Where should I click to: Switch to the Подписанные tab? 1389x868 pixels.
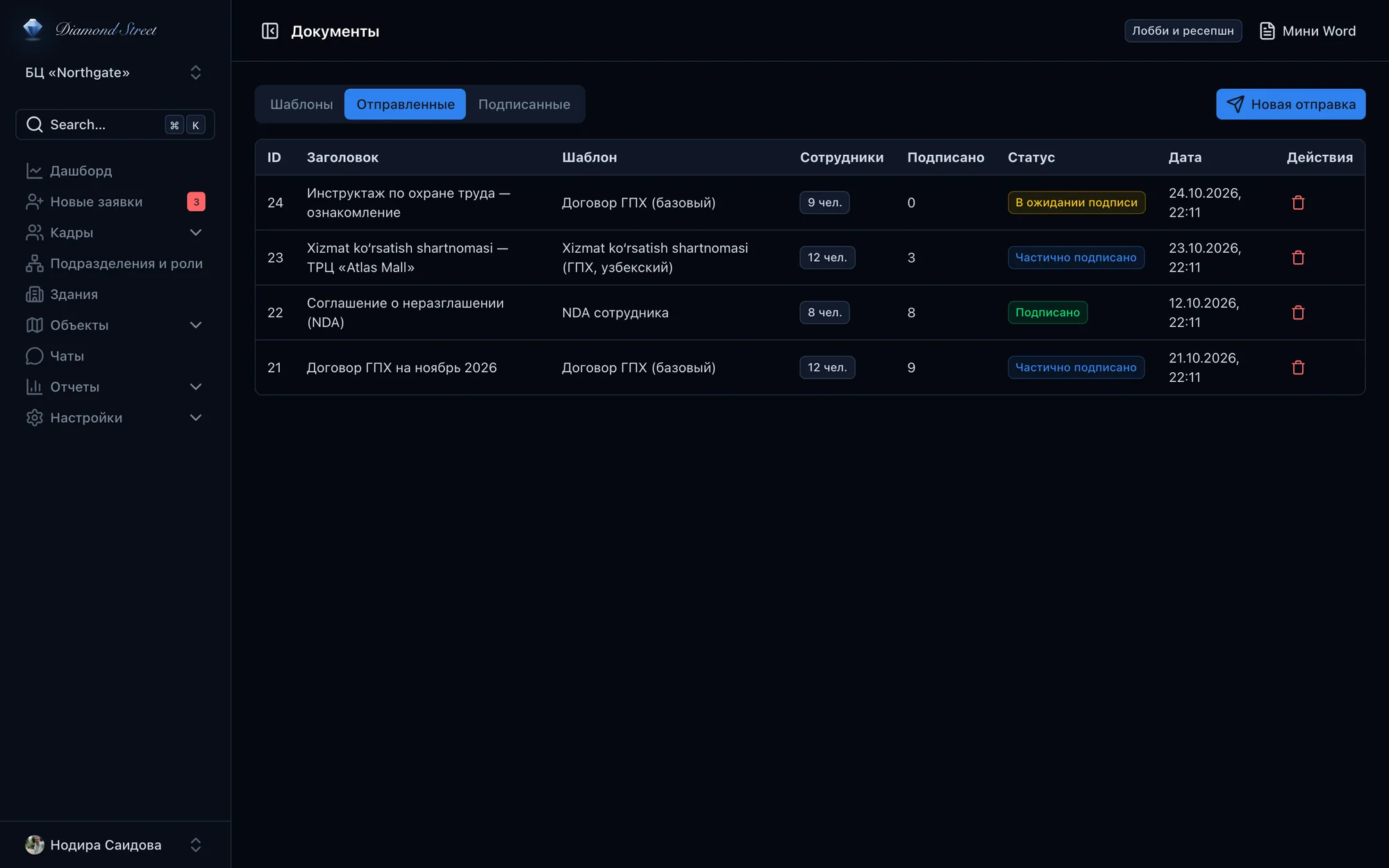[524, 104]
